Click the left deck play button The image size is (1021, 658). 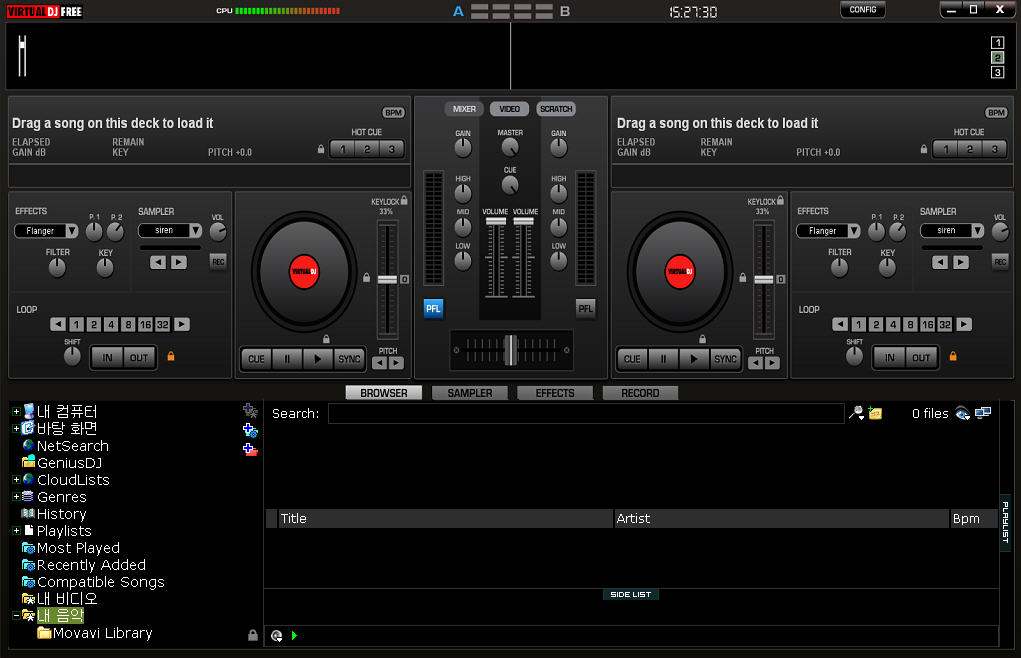(317, 359)
